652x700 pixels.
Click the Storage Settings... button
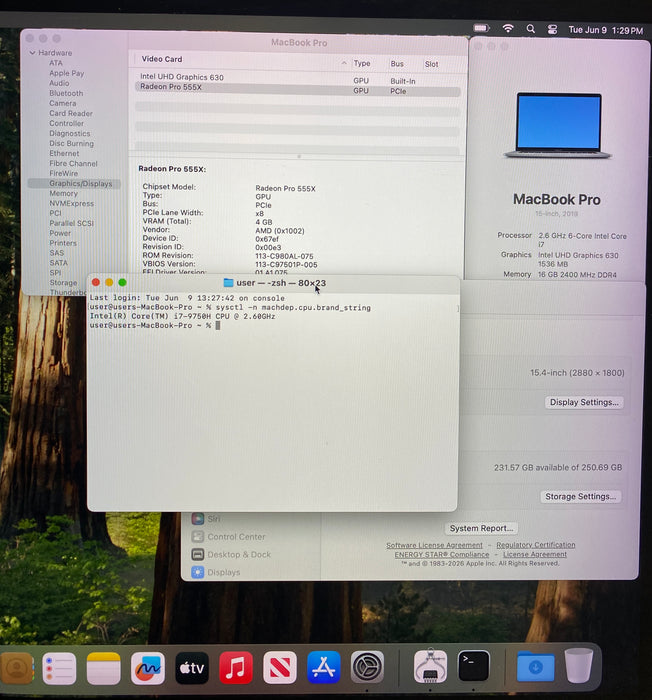580,496
